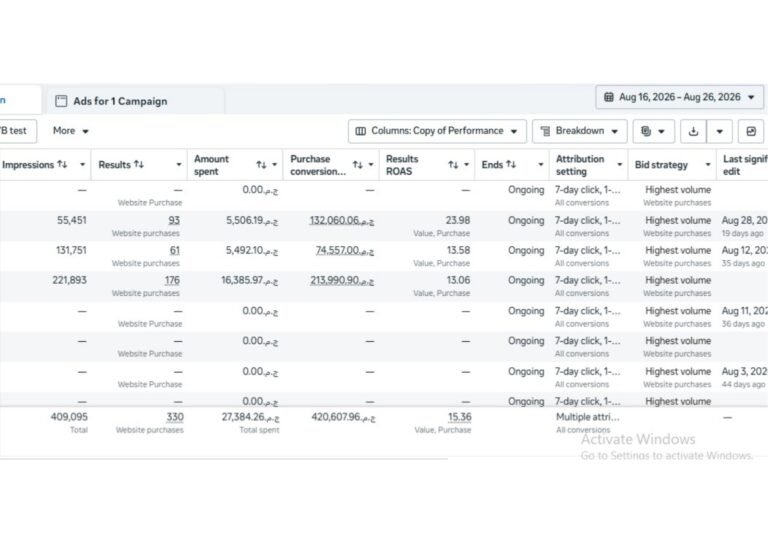Click the horizontal scrollbar under the table
The height and width of the screenshot is (543, 768).
(x=224, y=459)
